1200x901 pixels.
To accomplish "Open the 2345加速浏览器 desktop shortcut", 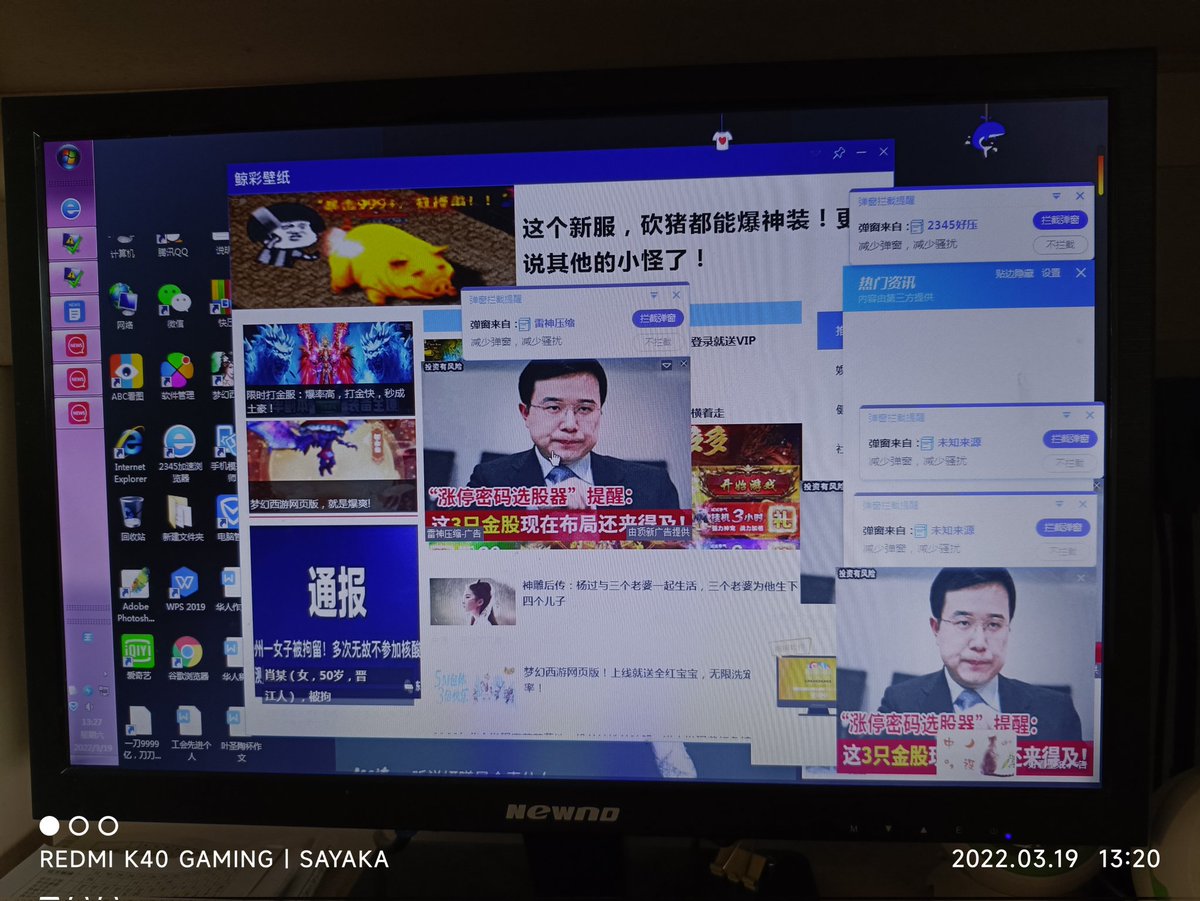I will (x=180, y=454).
